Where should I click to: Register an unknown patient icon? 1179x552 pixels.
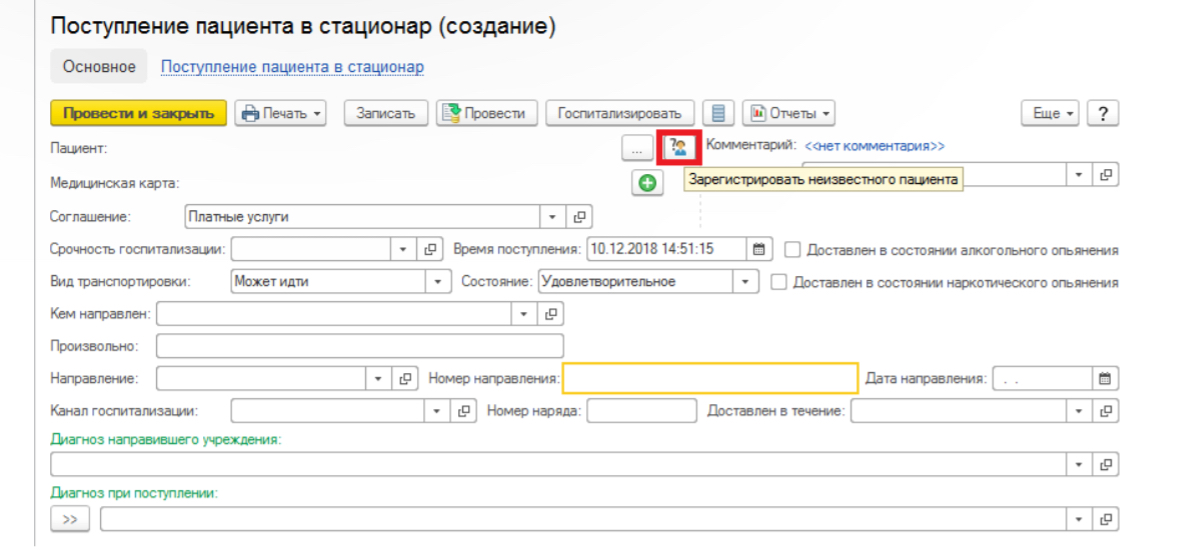(x=679, y=147)
